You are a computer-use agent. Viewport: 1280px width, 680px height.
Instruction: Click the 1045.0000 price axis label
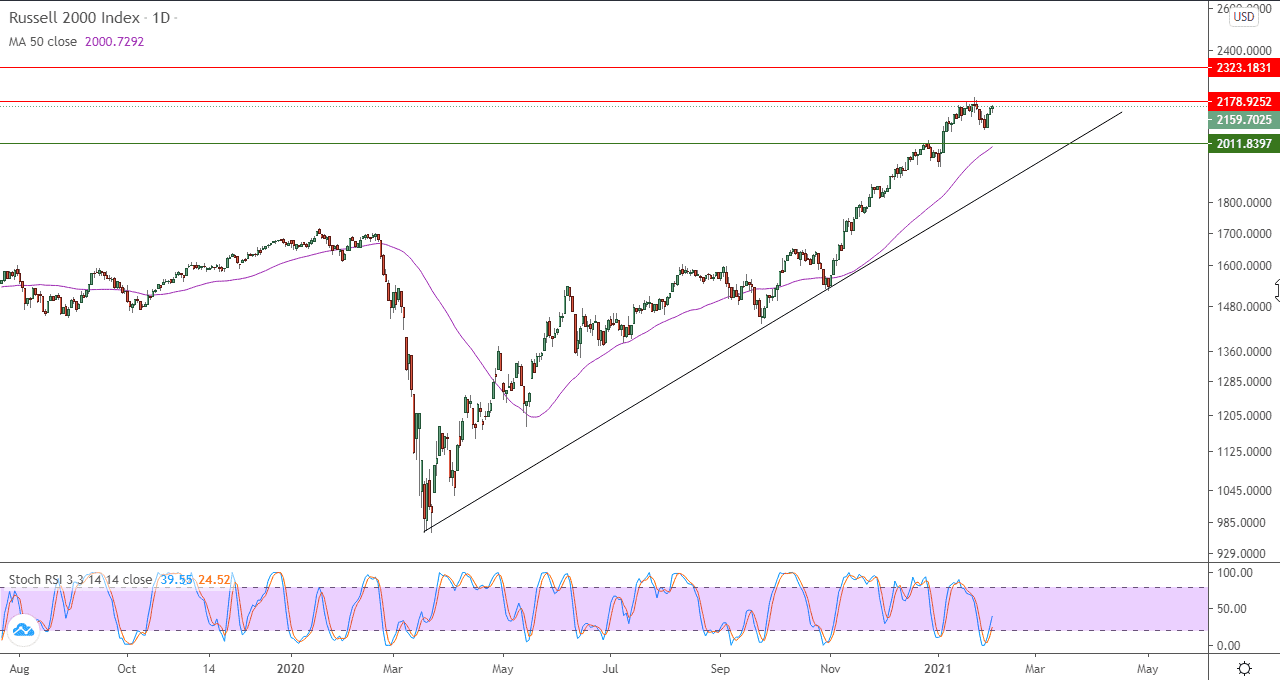click(x=1243, y=491)
